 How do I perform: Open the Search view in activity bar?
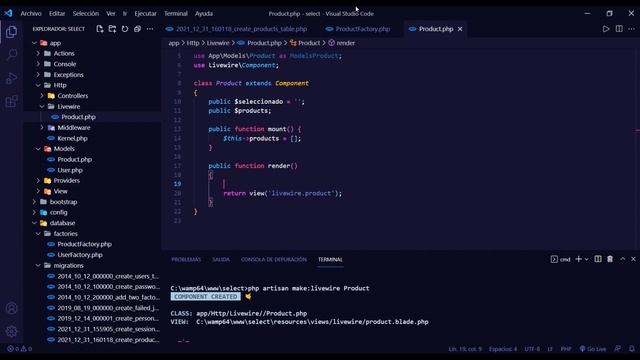click(x=11, y=55)
